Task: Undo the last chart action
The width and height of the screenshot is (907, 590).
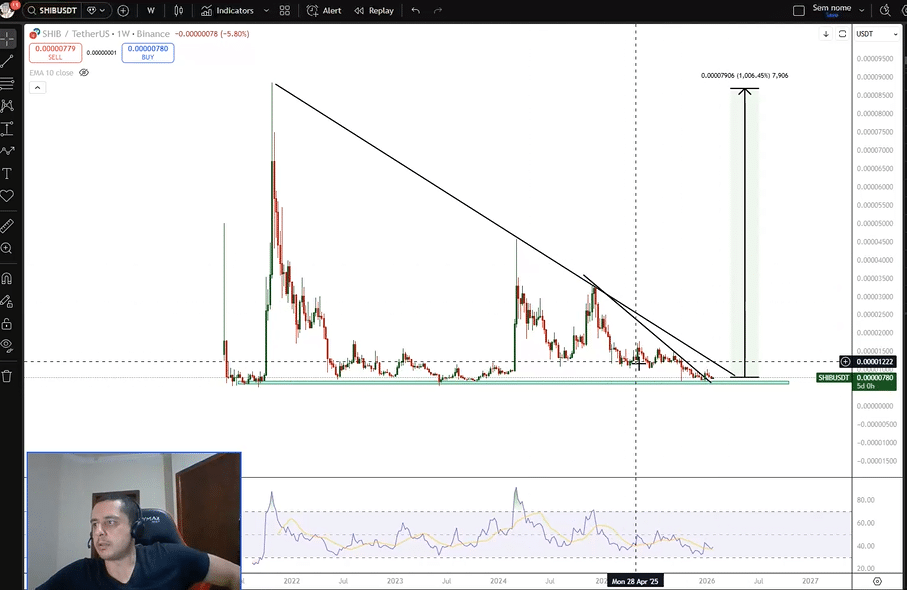Action: 415,10
